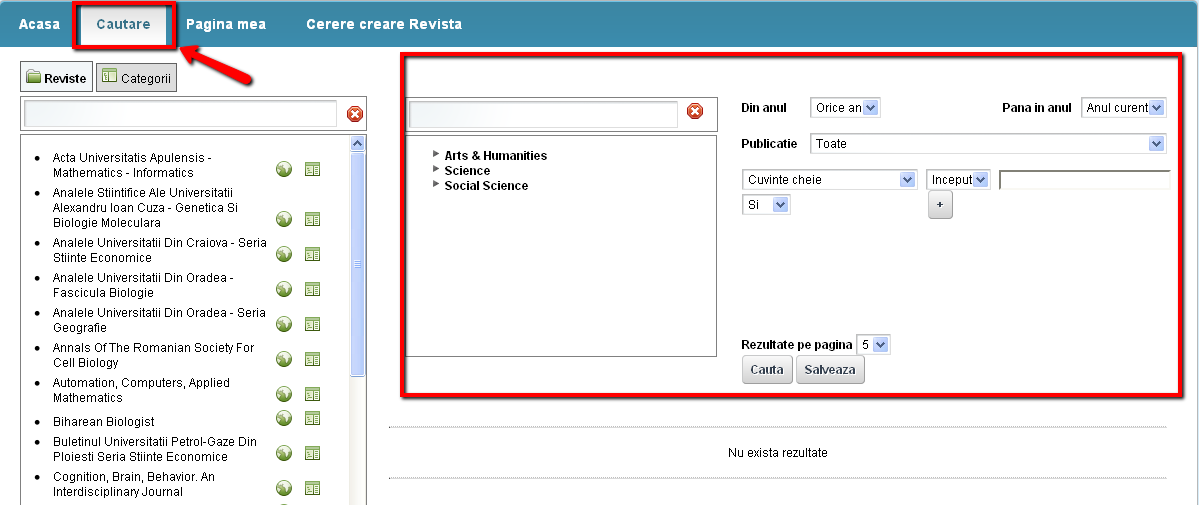Open the Rezultate pe pagina dropdown
1199x505 pixels.
point(873,345)
